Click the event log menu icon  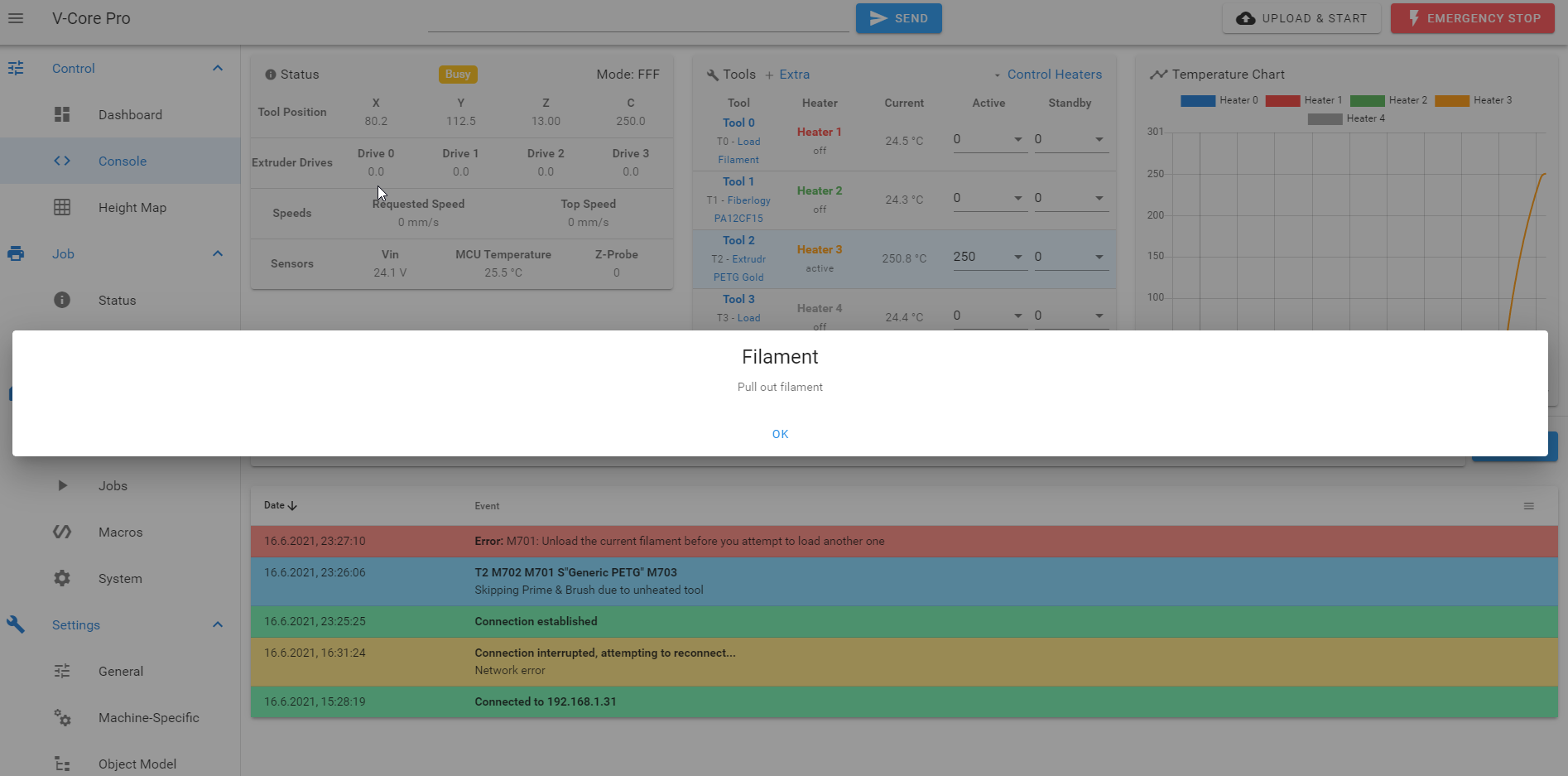click(1529, 506)
